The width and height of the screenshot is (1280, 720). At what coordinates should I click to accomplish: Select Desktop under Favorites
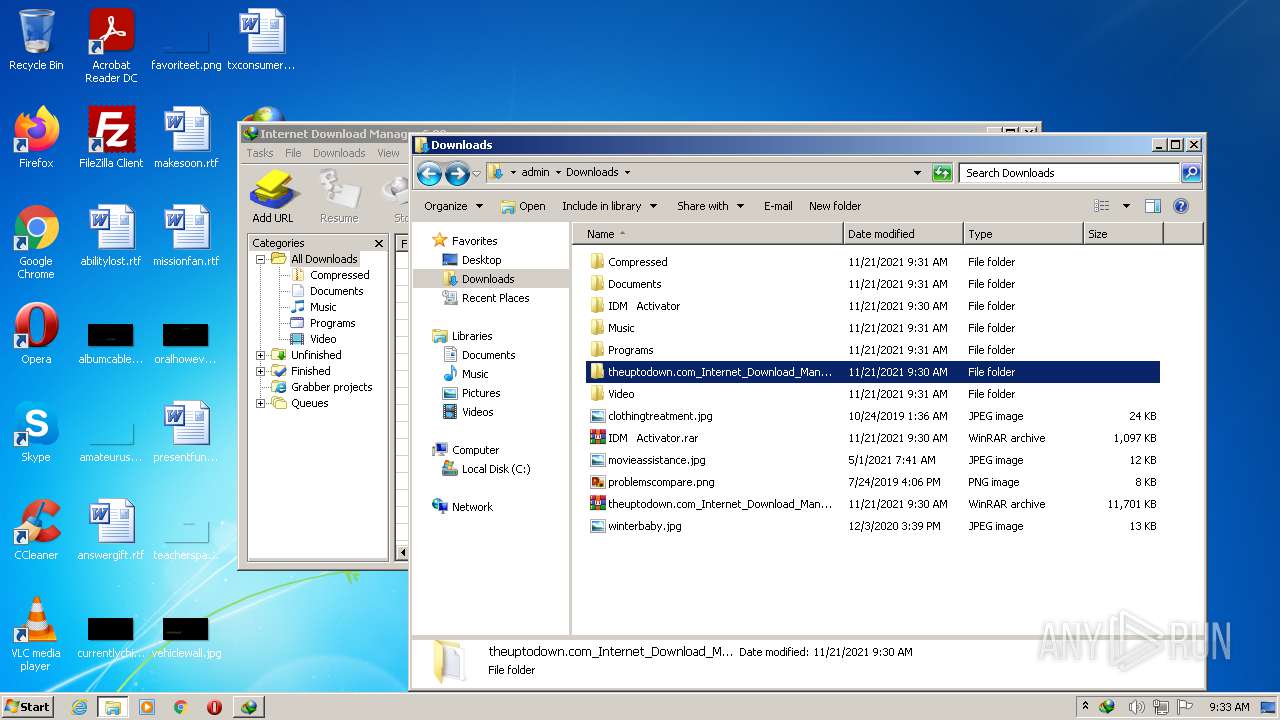point(481,260)
